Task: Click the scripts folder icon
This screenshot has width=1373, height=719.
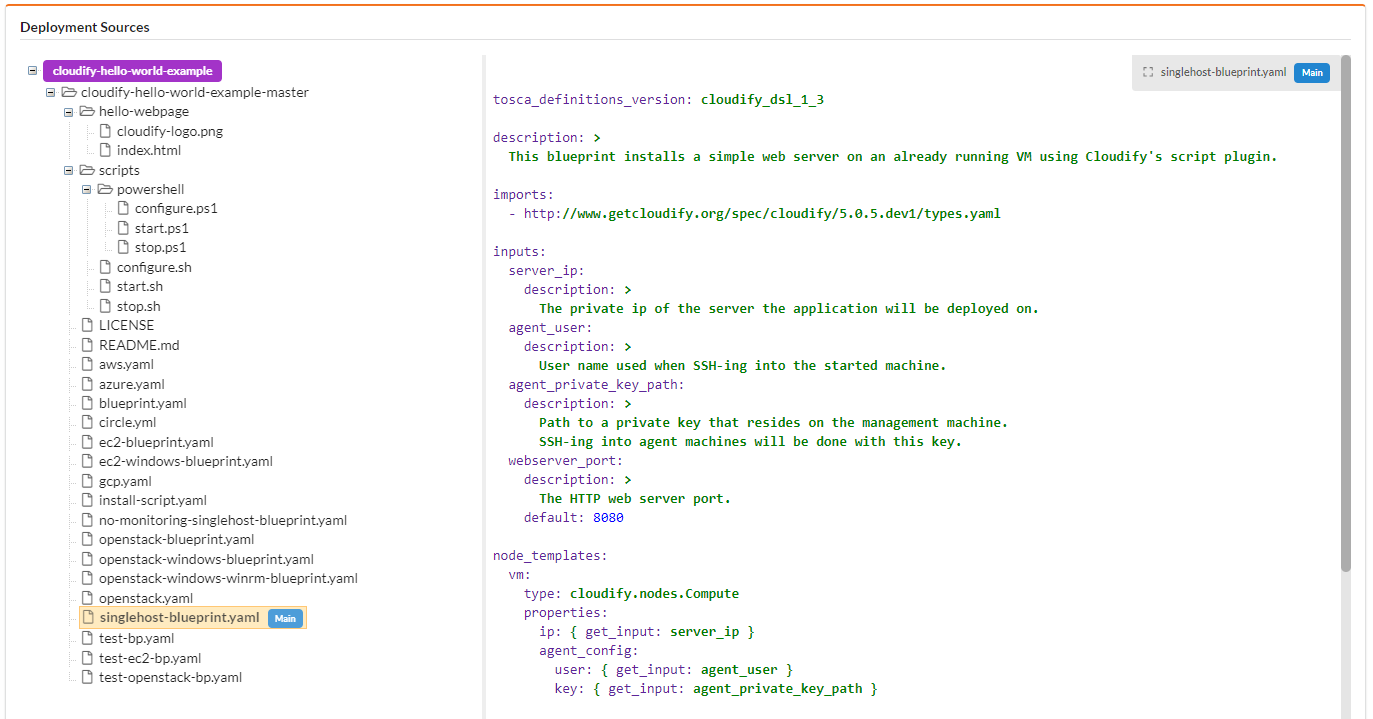Action: (x=87, y=171)
